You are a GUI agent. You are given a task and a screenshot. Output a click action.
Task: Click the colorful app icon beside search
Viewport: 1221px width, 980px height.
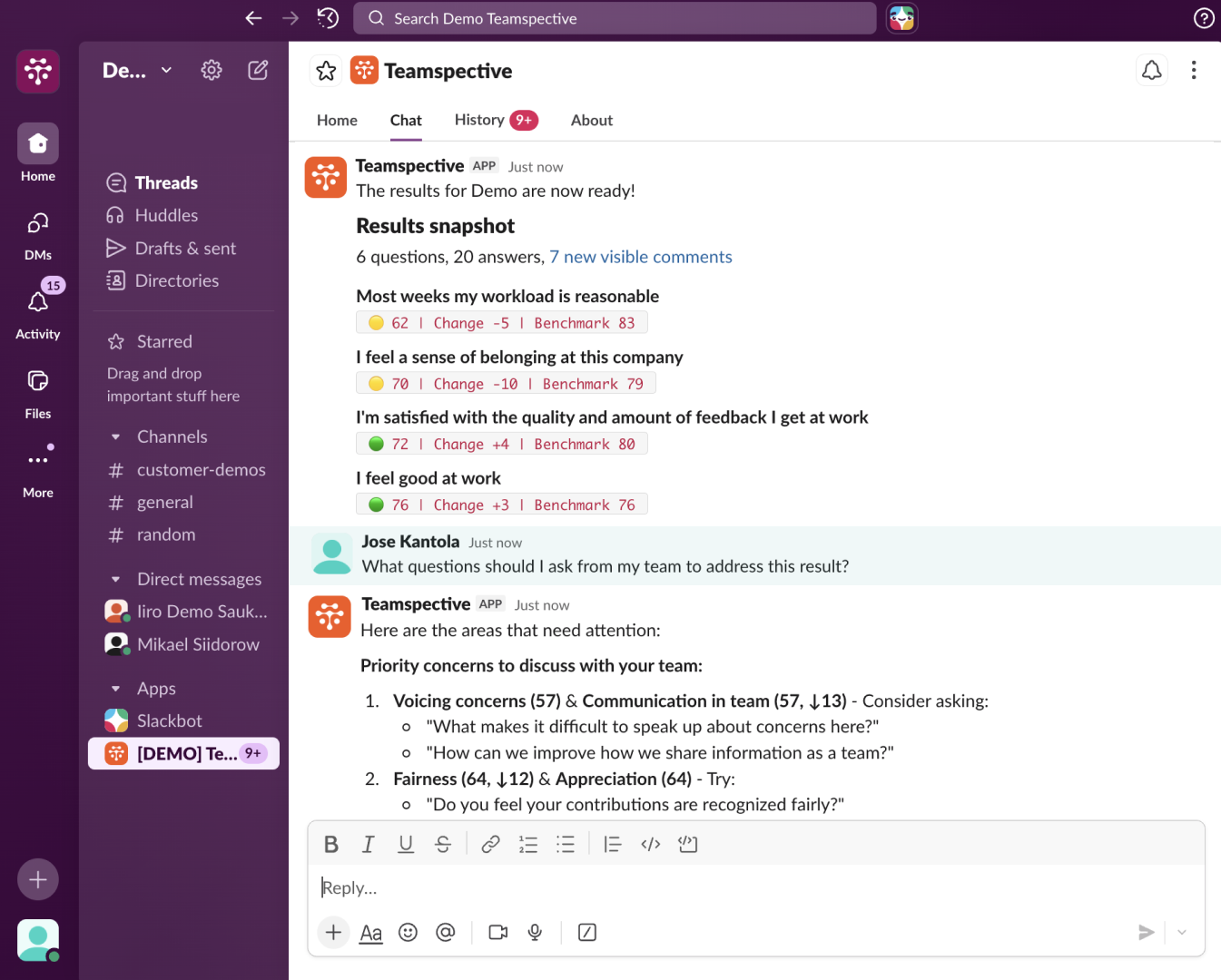pos(901,18)
